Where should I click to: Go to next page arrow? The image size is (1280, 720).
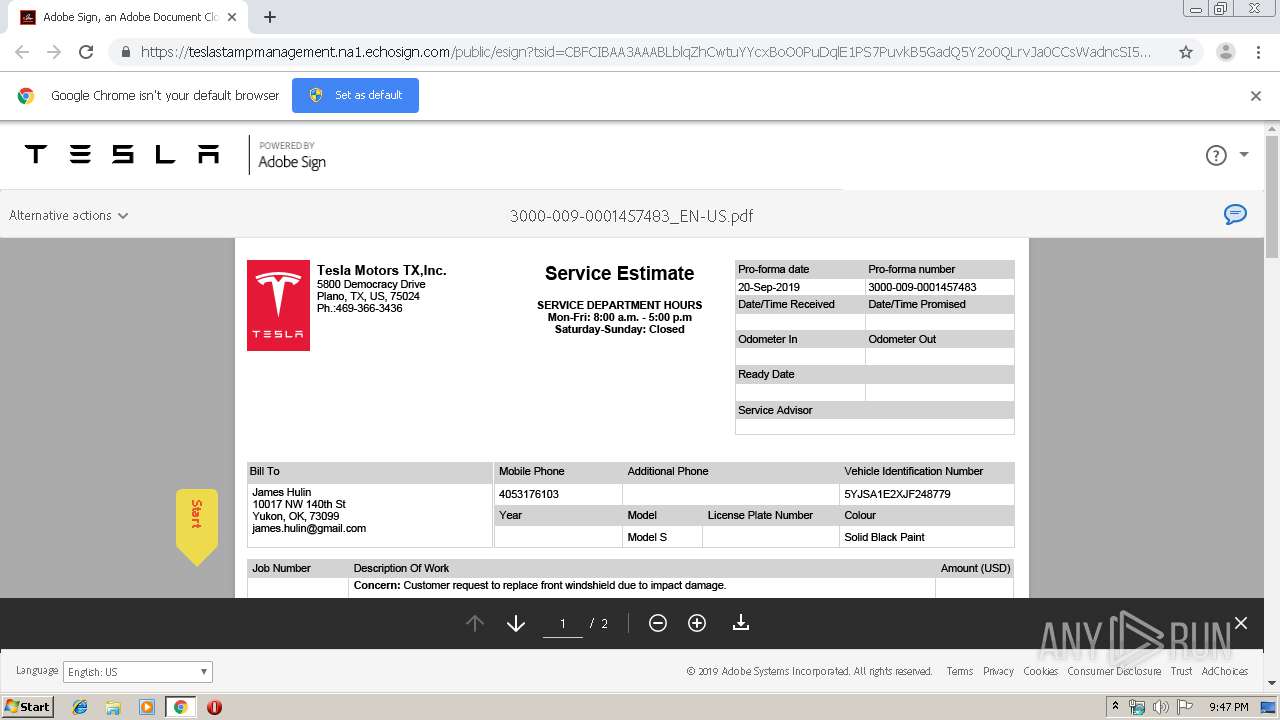click(x=516, y=623)
